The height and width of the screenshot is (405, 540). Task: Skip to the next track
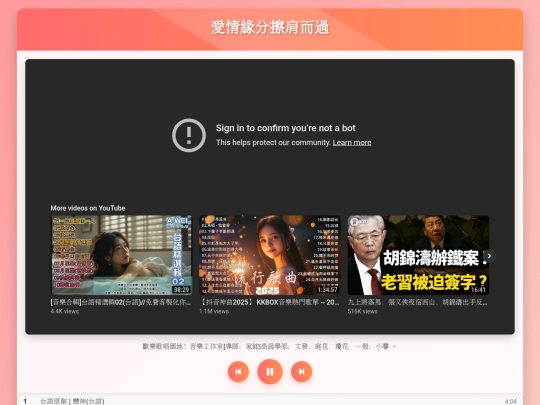(302, 372)
